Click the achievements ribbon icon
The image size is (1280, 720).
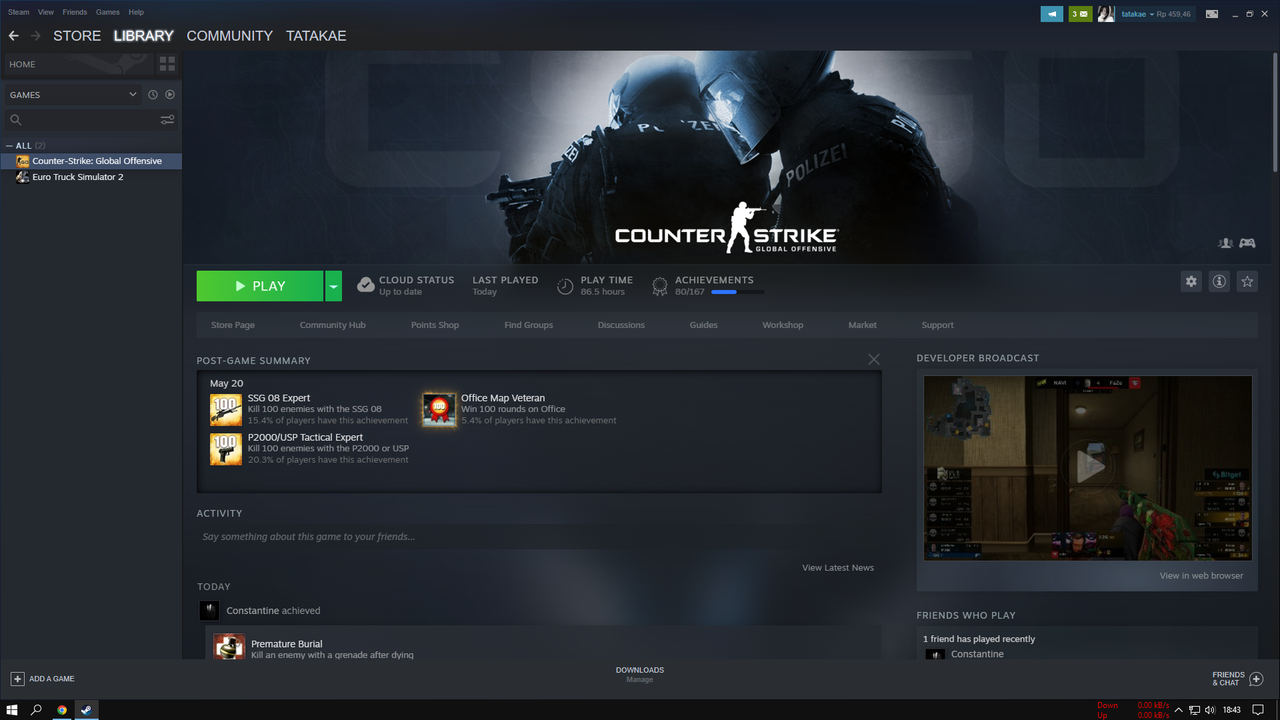coord(659,287)
